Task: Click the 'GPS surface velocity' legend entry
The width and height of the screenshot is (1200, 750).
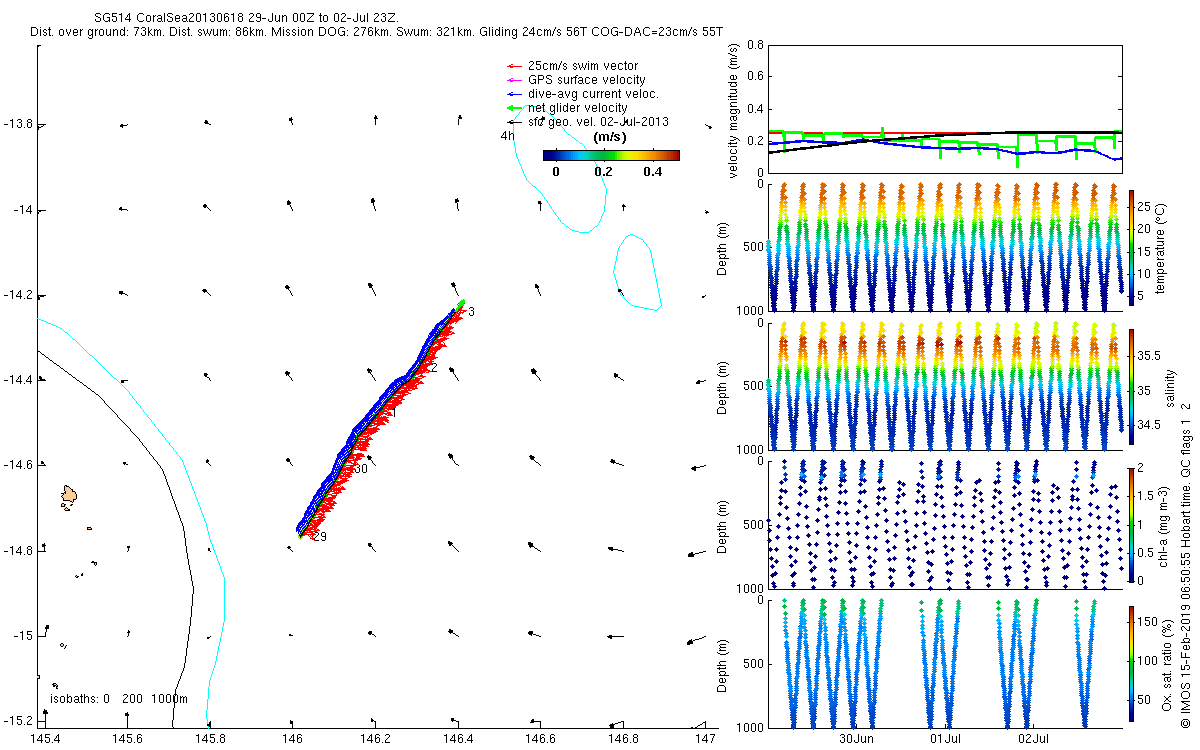Action: click(576, 80)
